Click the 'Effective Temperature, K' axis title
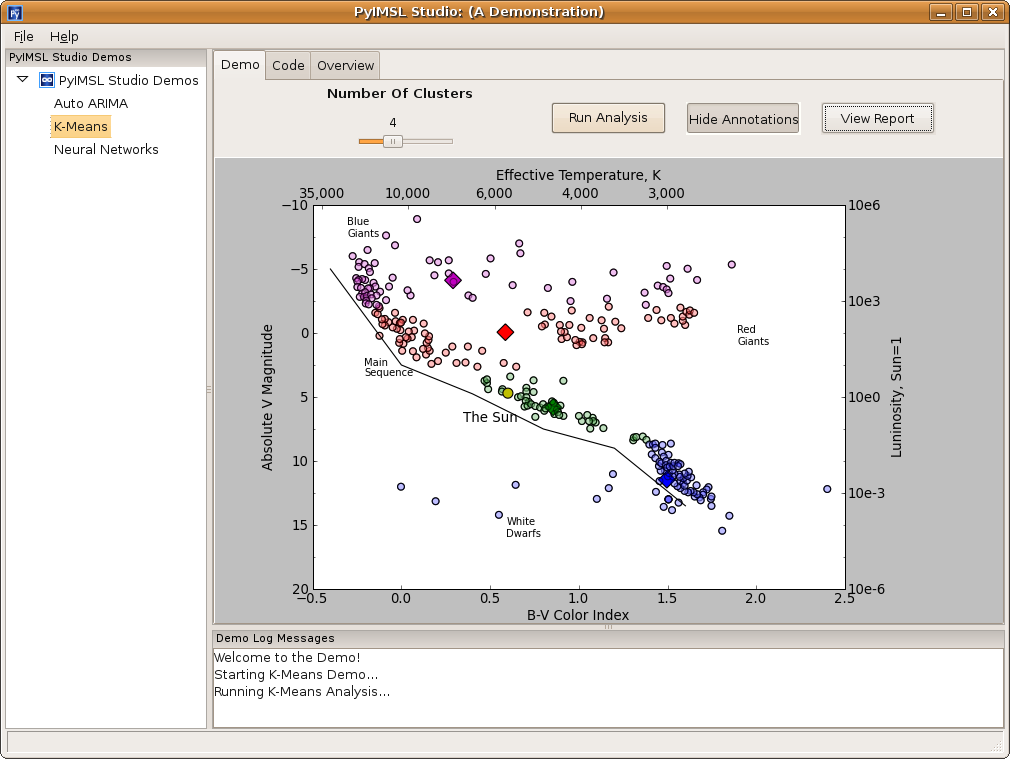The height and width of the screenshot is (759, 1010). coord(578,175)
